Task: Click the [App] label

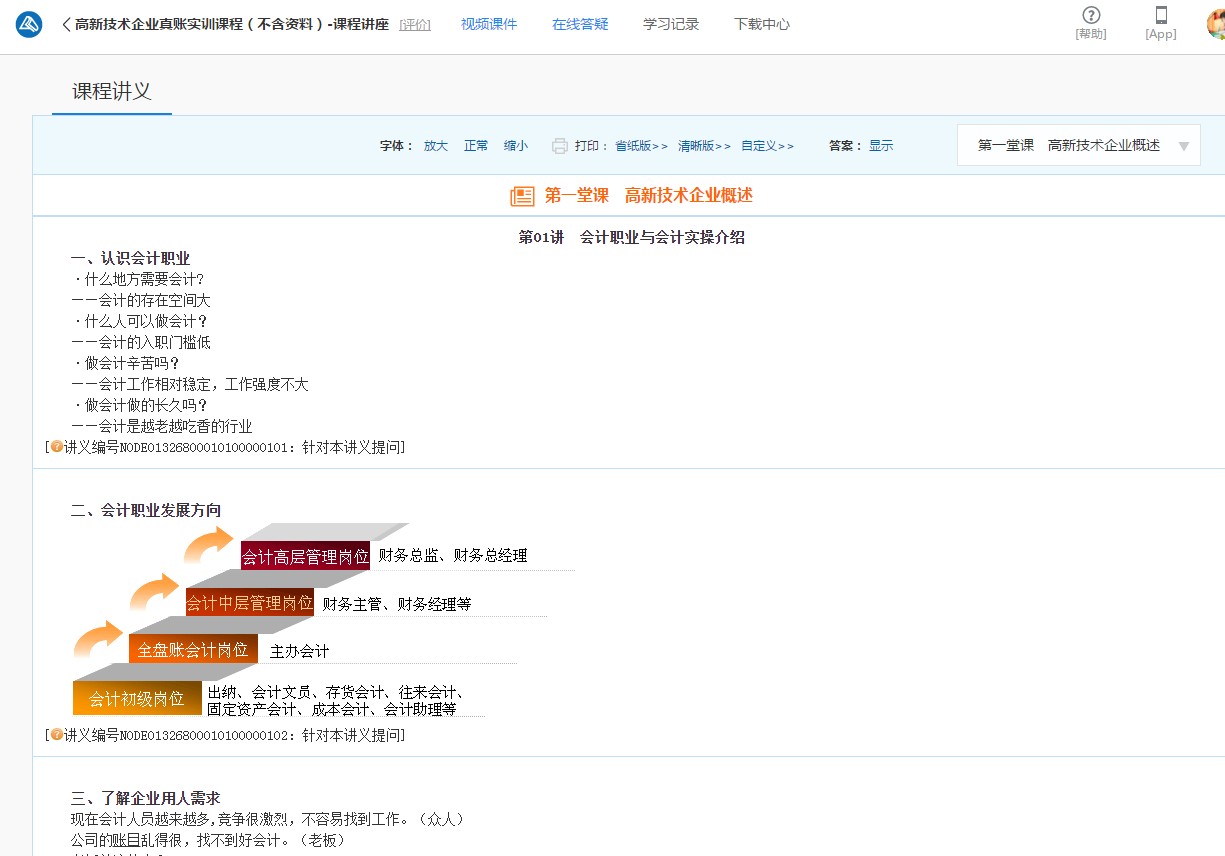Action: (1161, 34)
